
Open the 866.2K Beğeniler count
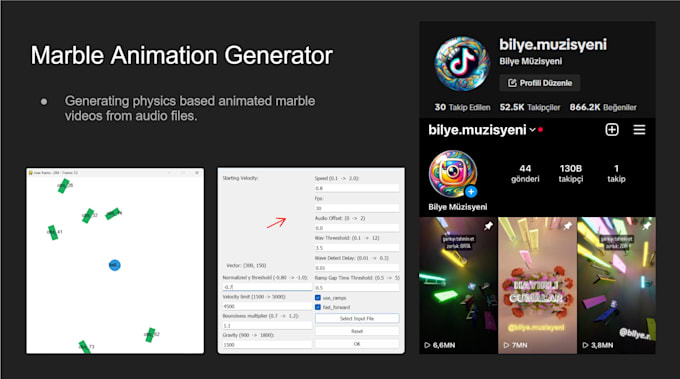(603, 107)
